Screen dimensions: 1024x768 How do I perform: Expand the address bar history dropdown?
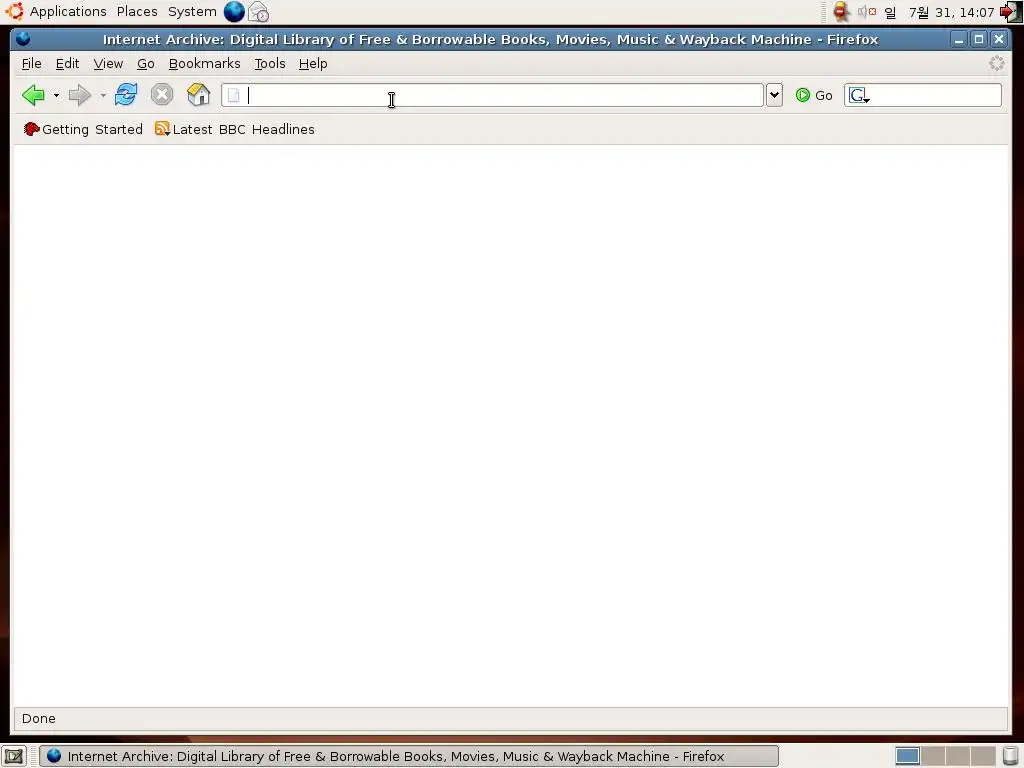pos(774,95)
